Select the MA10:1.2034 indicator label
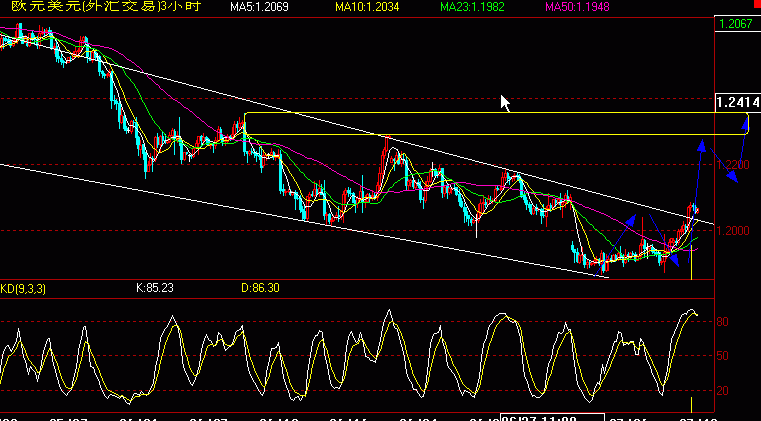The height and width of the screenshot is (421, 761). [x=367, y=7]
